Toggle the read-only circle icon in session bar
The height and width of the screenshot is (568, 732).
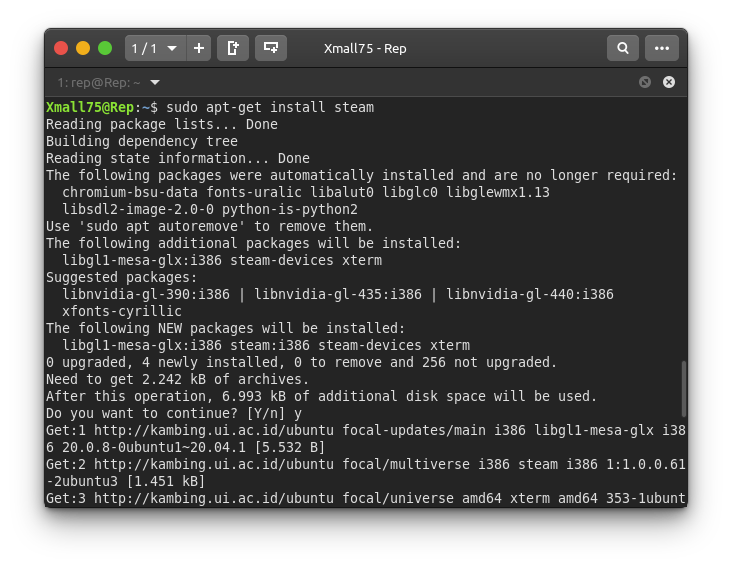(645, 82)
